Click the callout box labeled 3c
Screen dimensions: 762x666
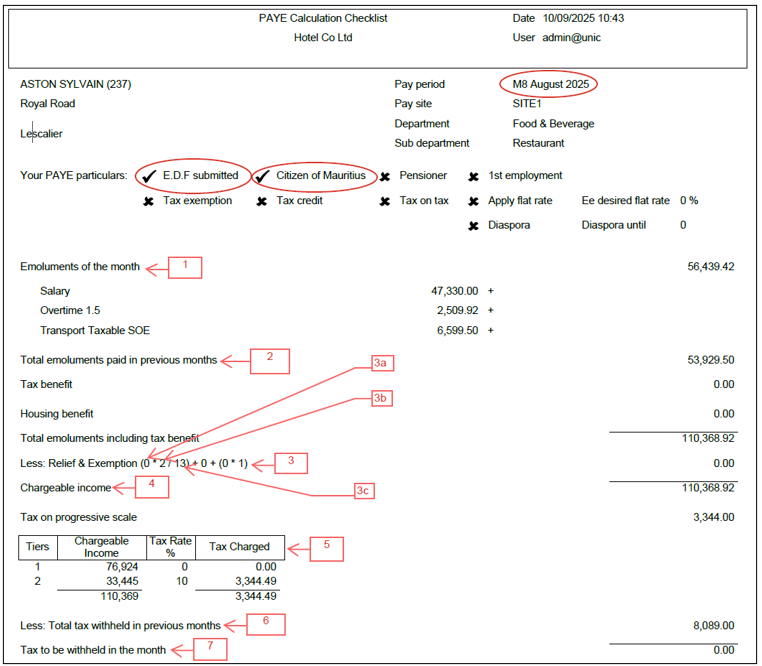pos(363,490)
